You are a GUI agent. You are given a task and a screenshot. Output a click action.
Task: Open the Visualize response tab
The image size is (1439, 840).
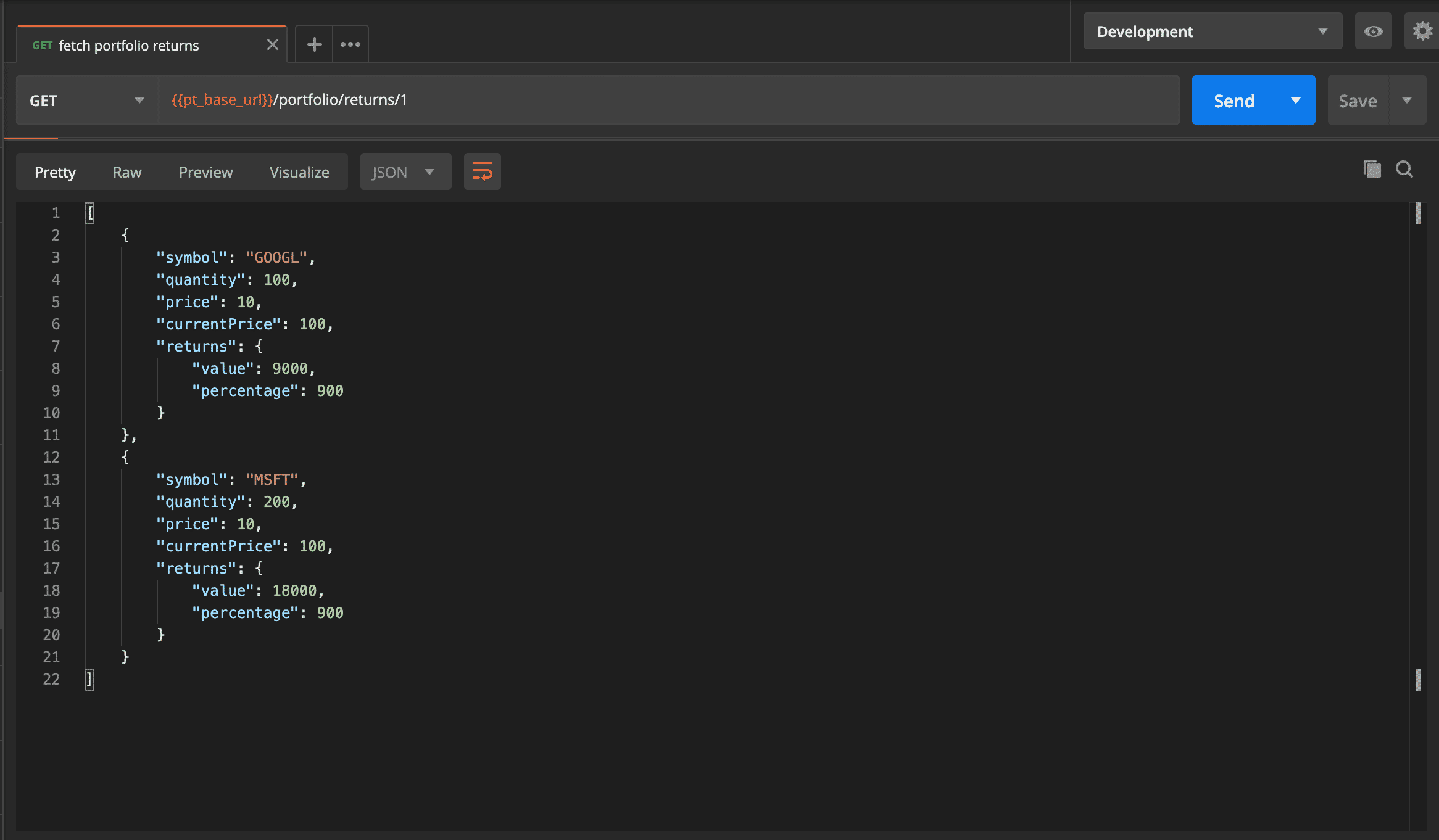(x=299, y=172)
